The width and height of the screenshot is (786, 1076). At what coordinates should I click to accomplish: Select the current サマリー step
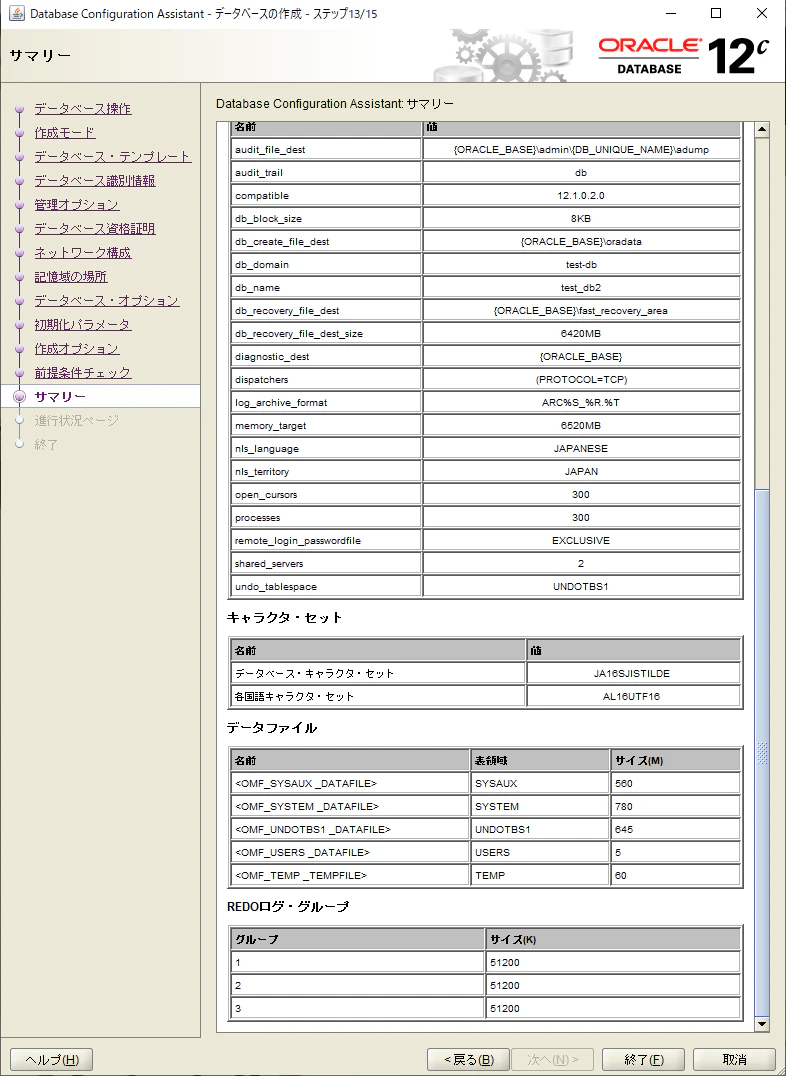[x=60, y=397]
